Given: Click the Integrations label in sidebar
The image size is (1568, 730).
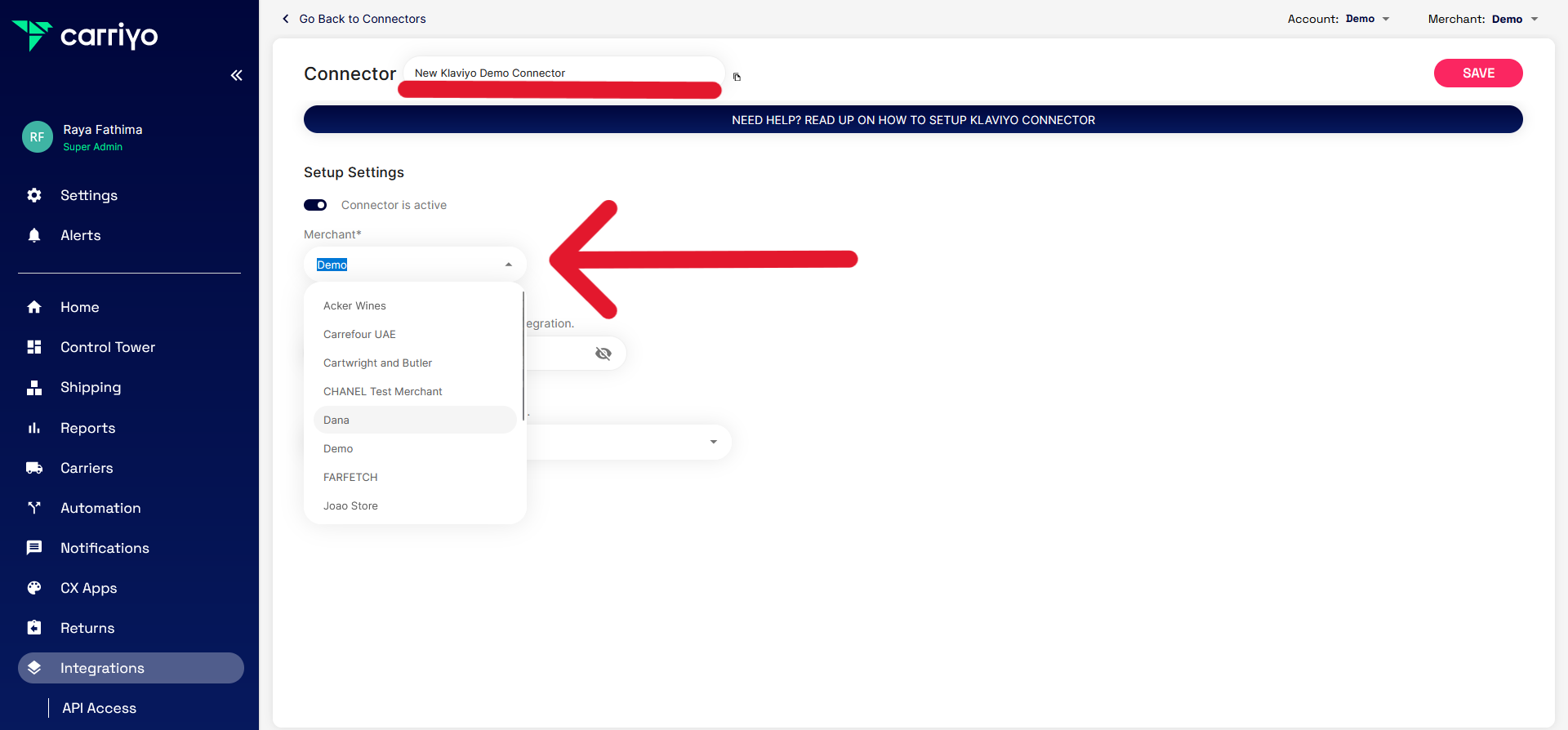Looking at the screenshot, I should [102, 668].
